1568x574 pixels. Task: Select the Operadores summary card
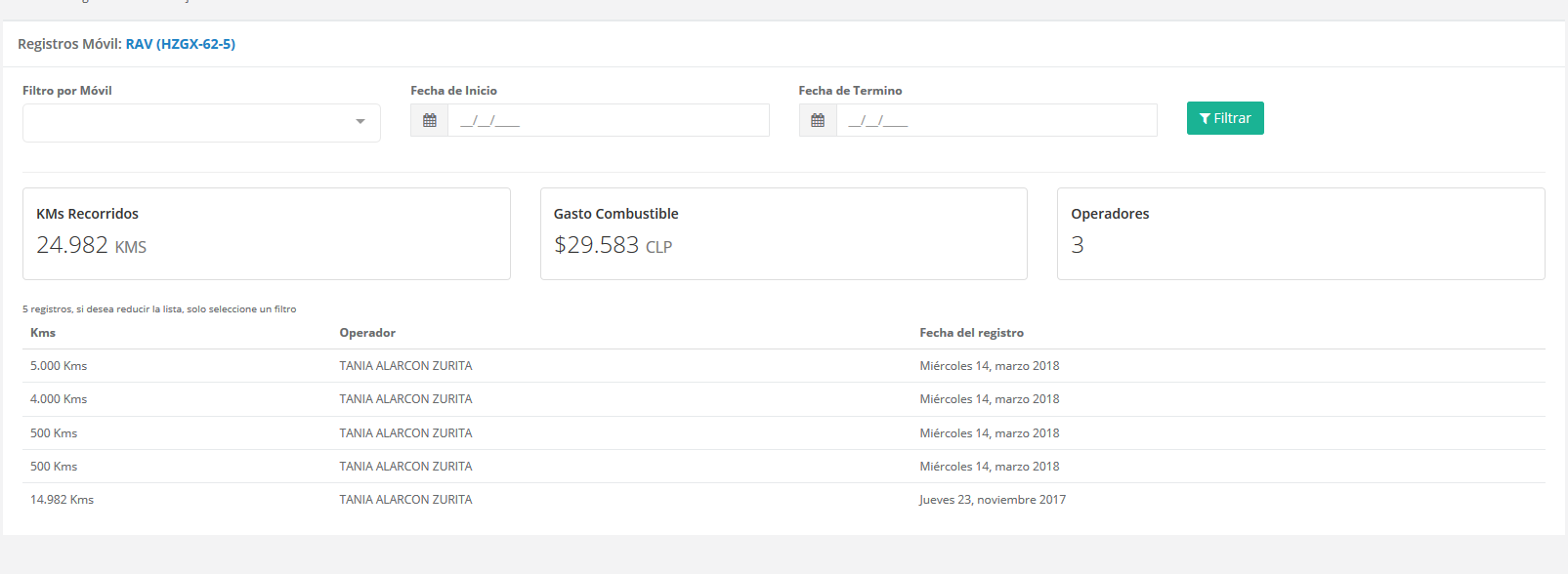1300,234
